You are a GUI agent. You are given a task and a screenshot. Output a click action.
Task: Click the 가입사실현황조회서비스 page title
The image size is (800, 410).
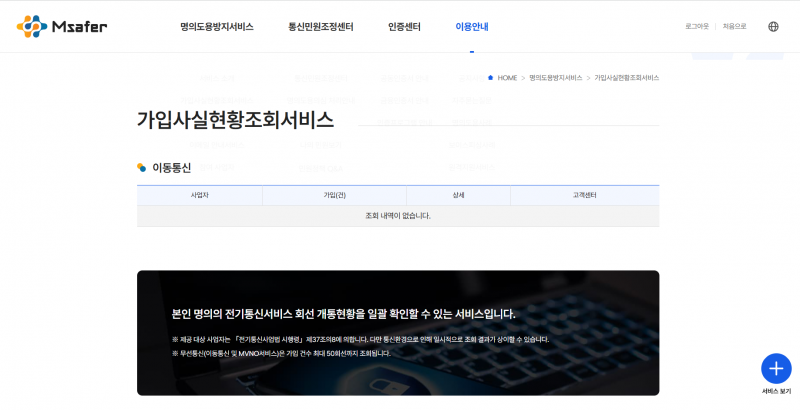click(x=235, y=120)
